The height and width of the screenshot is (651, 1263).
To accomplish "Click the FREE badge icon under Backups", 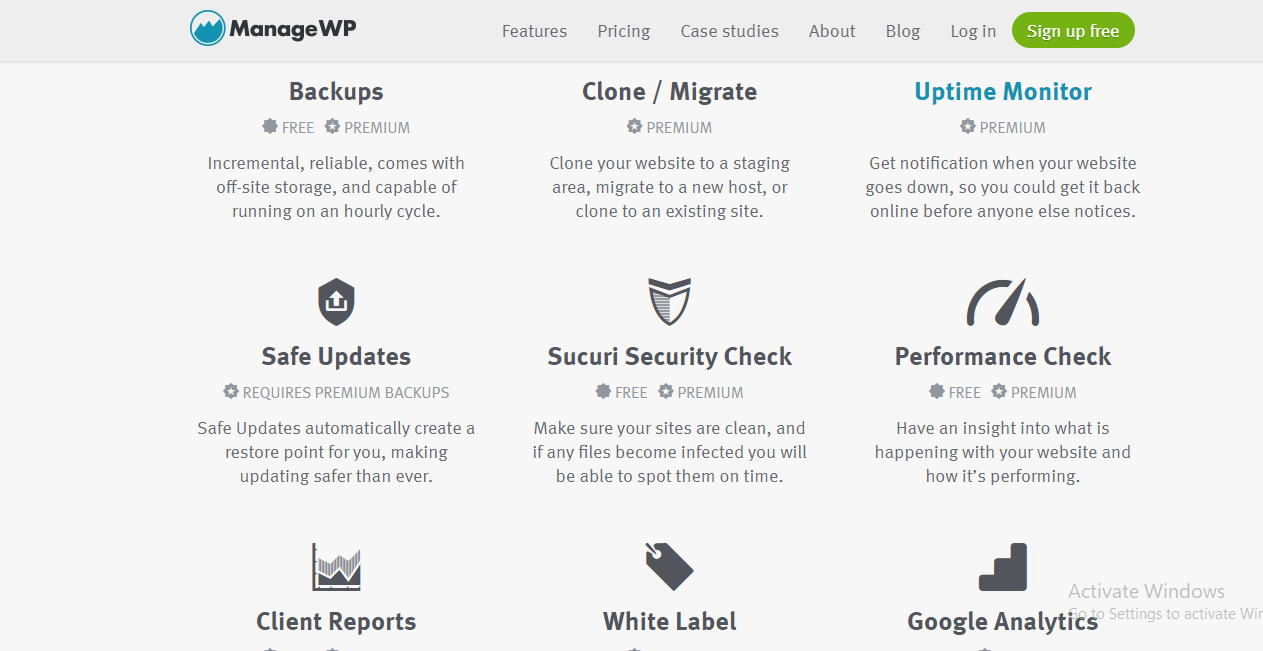I will (270, 127).
